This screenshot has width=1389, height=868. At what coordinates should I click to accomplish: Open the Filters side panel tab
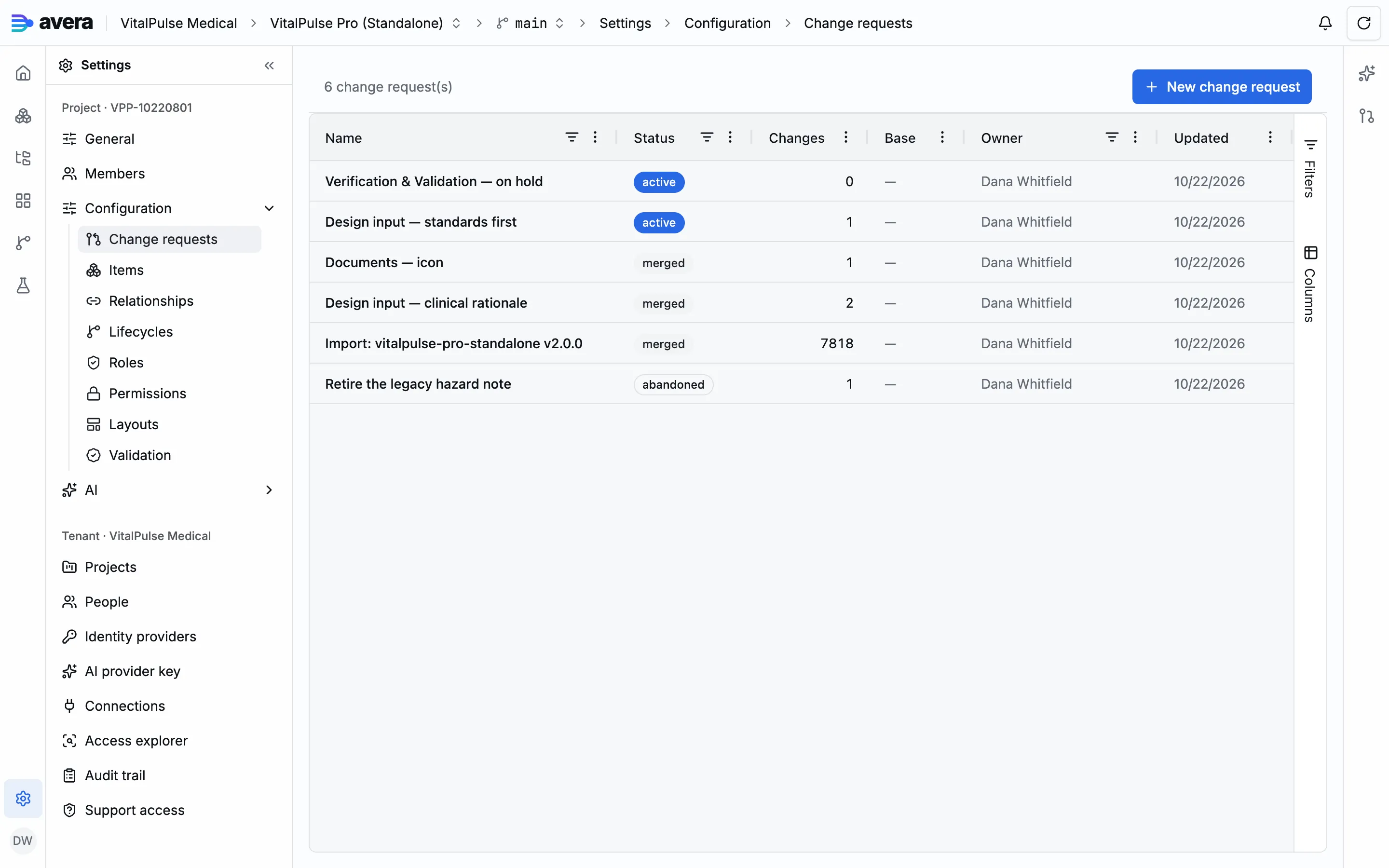pos(1310,168)
